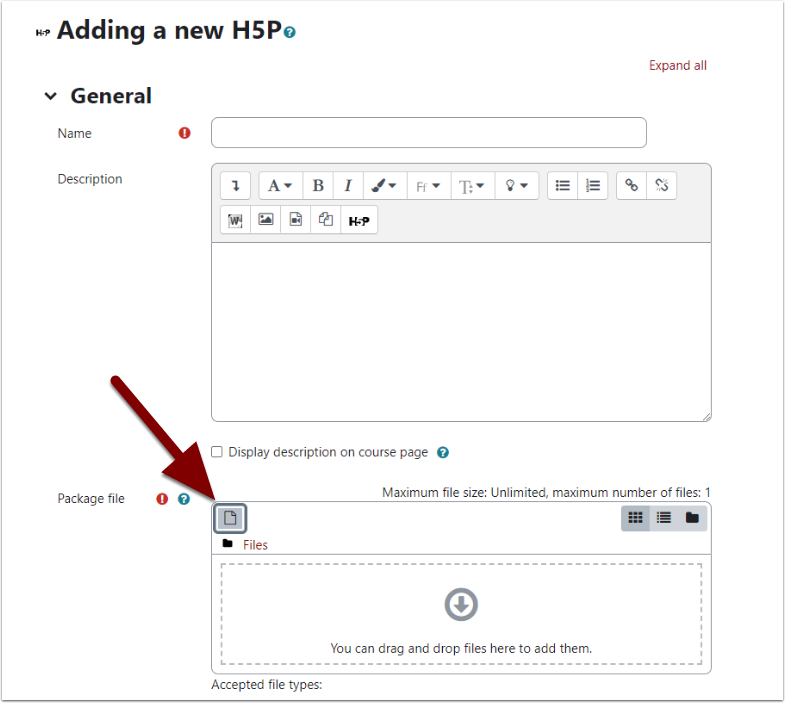Click the add file icon in Package file
Viewport: 785px width, 703px height.
pyautogui.click(x=230, y=518)
